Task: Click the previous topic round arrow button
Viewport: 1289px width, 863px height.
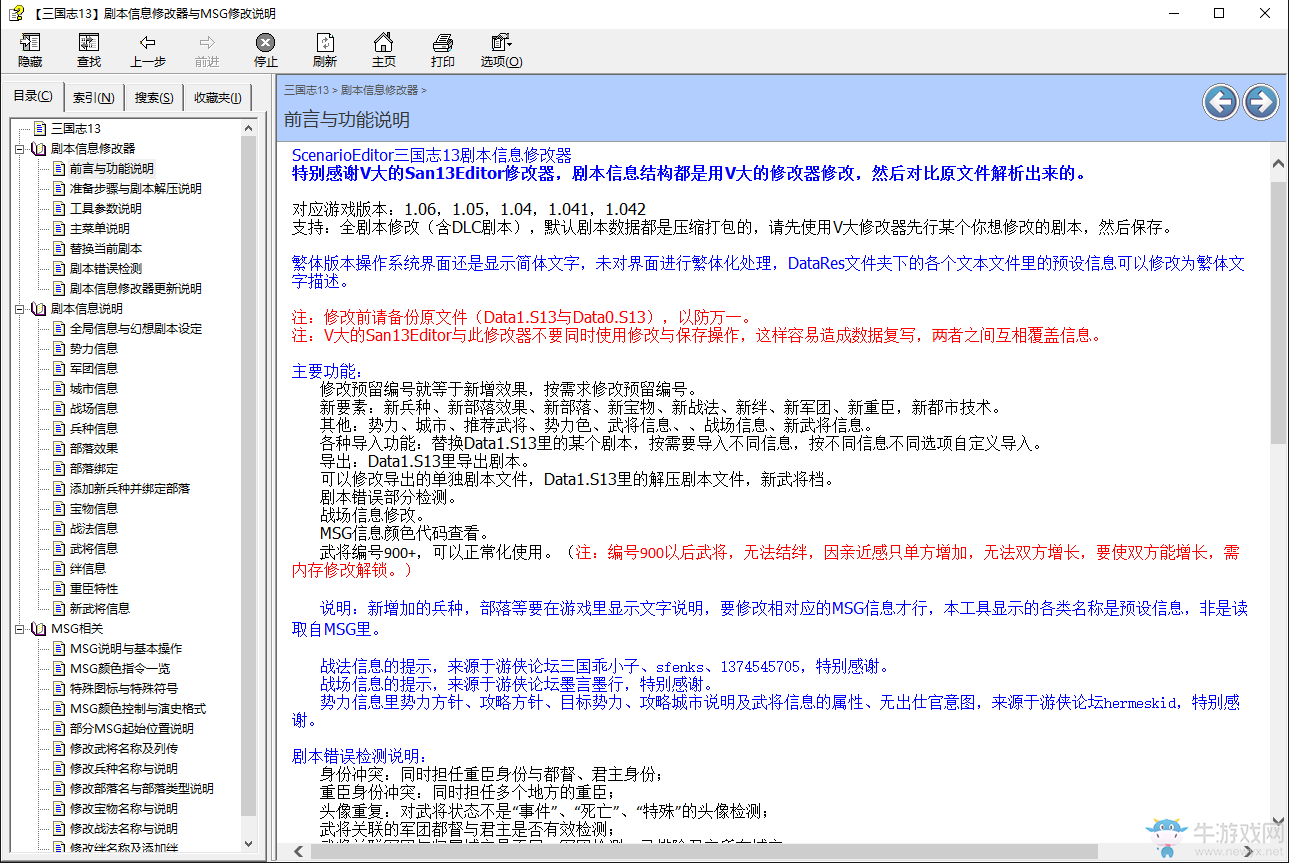Action: point(1221,102)
